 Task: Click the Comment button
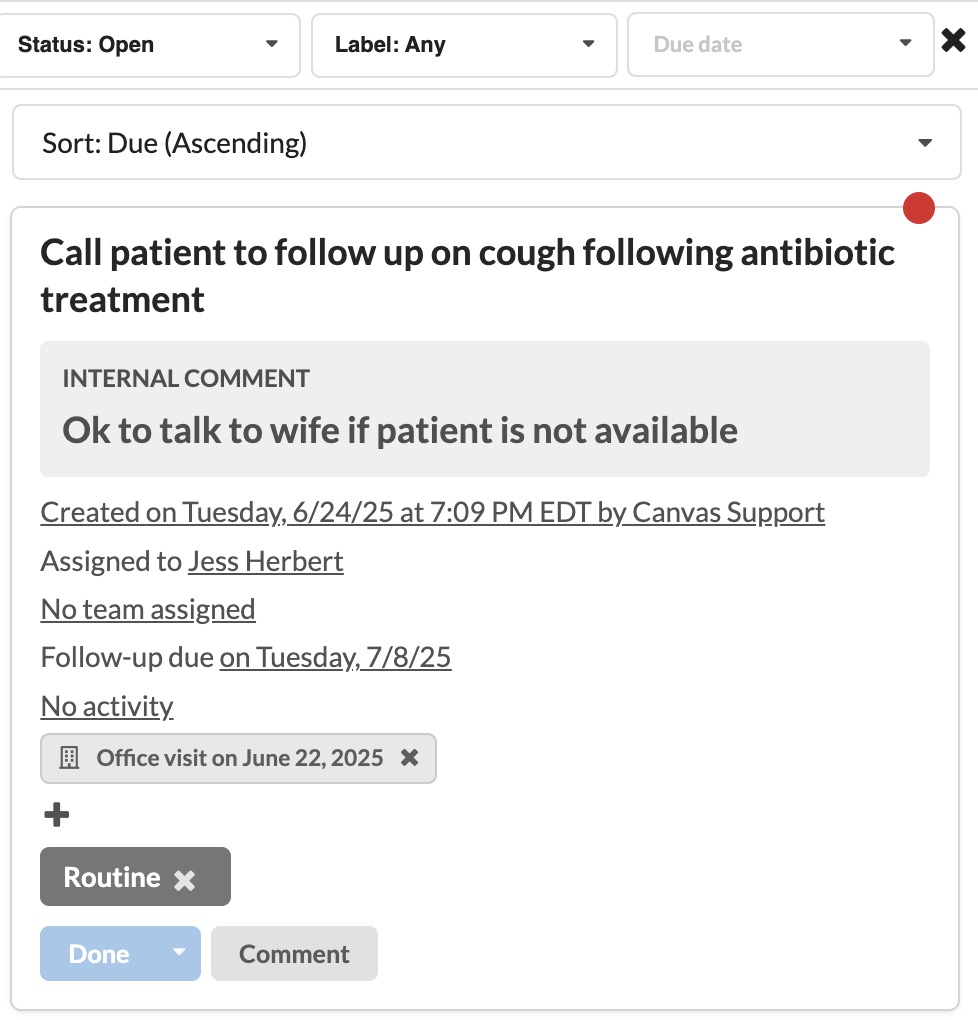click(294, 954)
